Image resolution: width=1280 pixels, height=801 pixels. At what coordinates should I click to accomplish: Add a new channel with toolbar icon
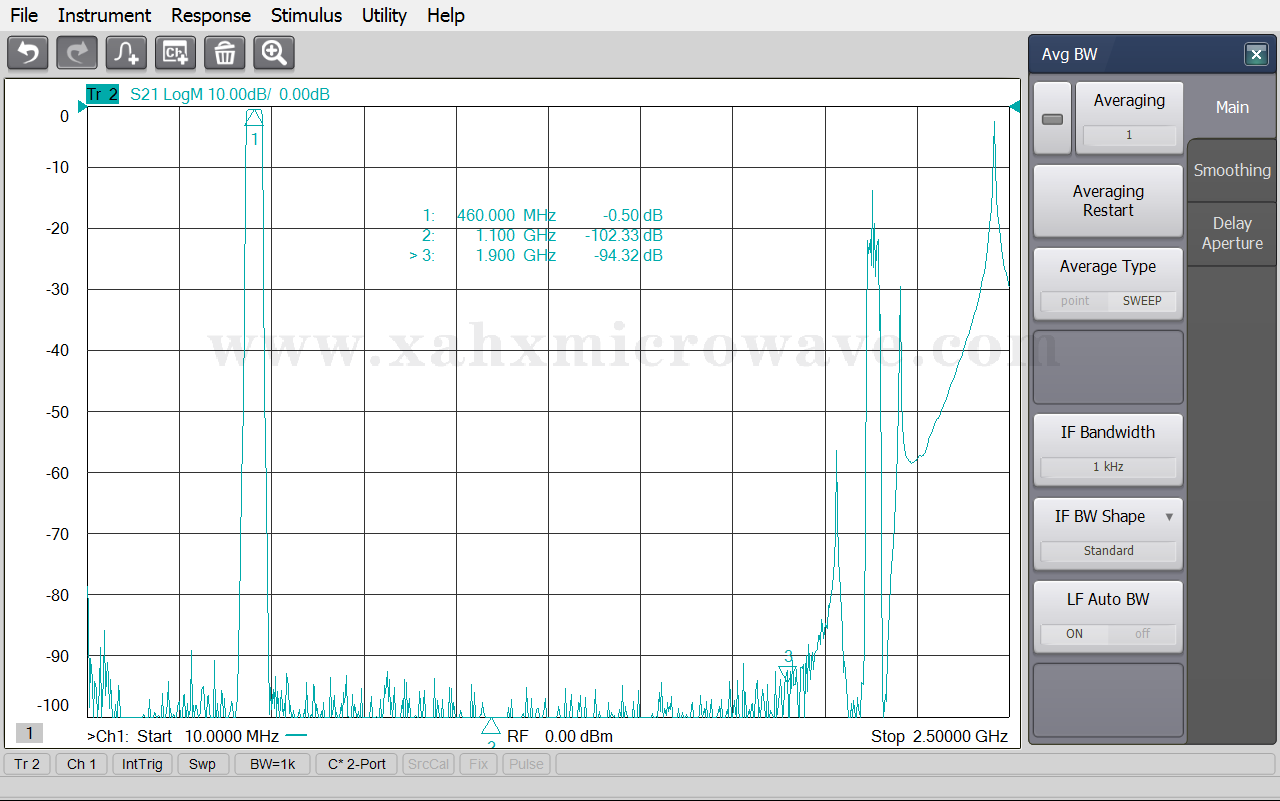(x=175, y=53)
